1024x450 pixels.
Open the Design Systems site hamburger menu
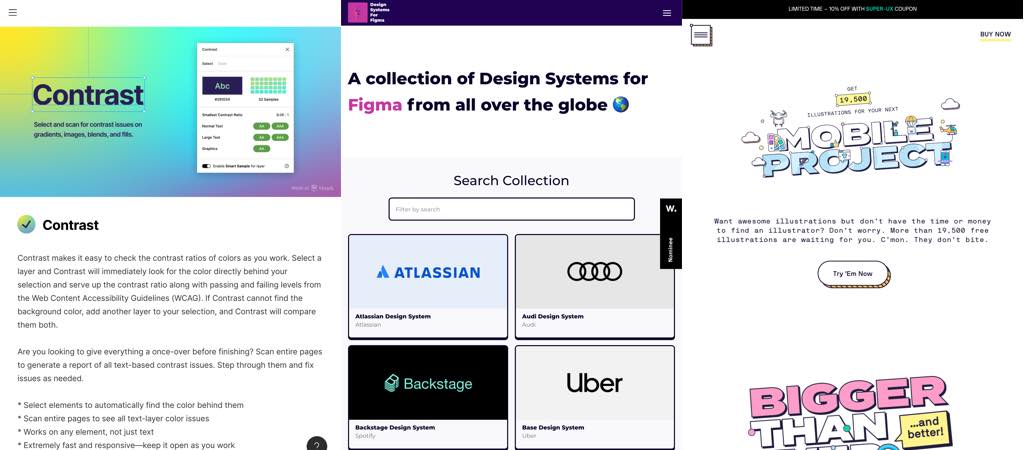(x=667, y=13)
